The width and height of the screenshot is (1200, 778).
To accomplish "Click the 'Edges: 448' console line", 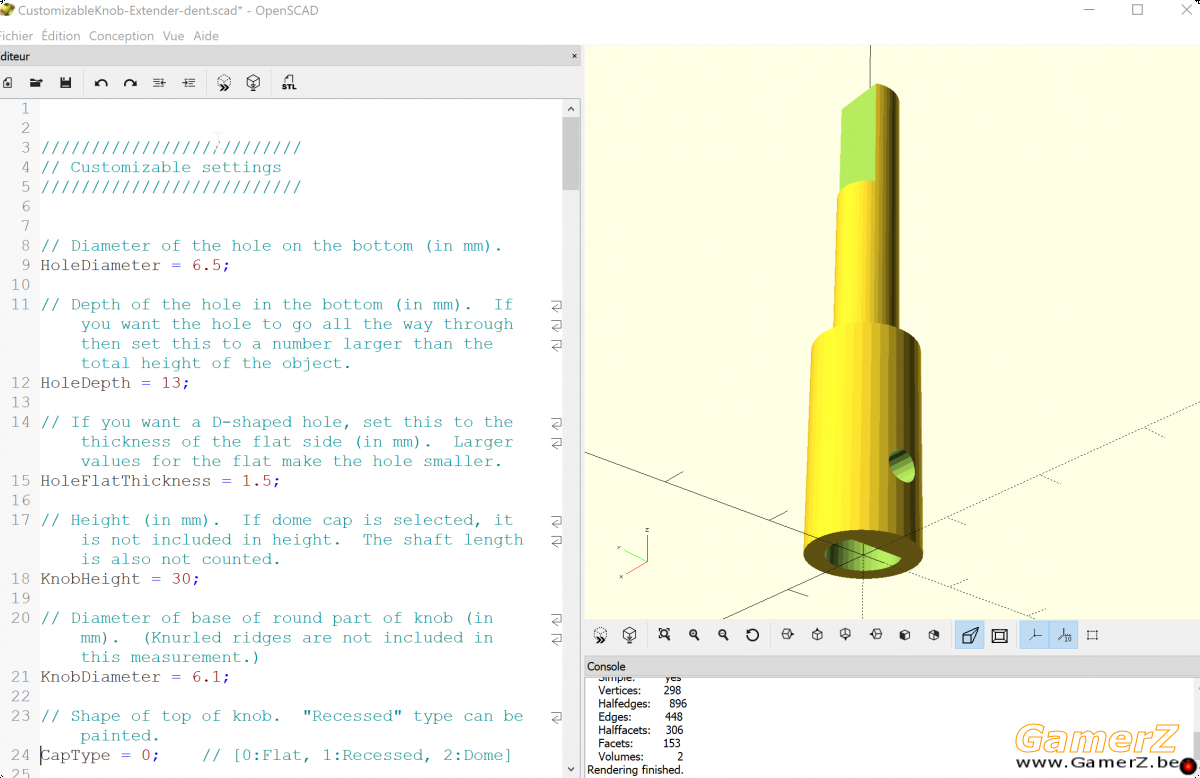I will 640,717.
